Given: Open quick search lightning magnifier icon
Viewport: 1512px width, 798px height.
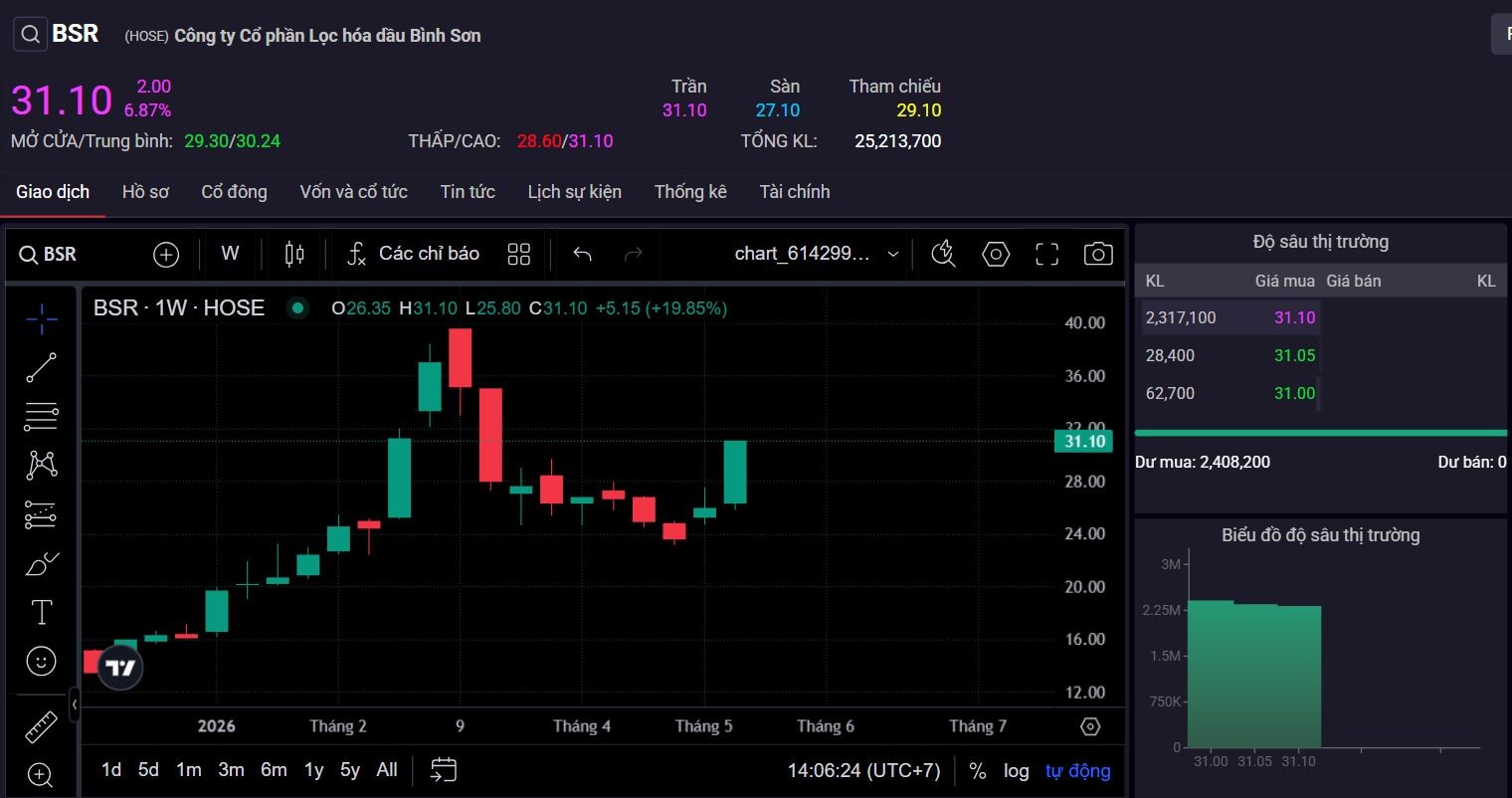Looking at the screenshot, I should [x=943, y=254].
